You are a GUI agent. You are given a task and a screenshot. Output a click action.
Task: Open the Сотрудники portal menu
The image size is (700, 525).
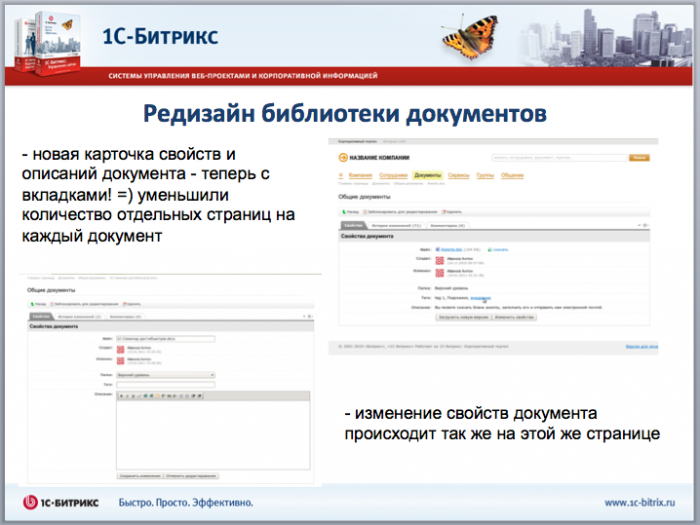pyautogui.click(x=393, y=175)
